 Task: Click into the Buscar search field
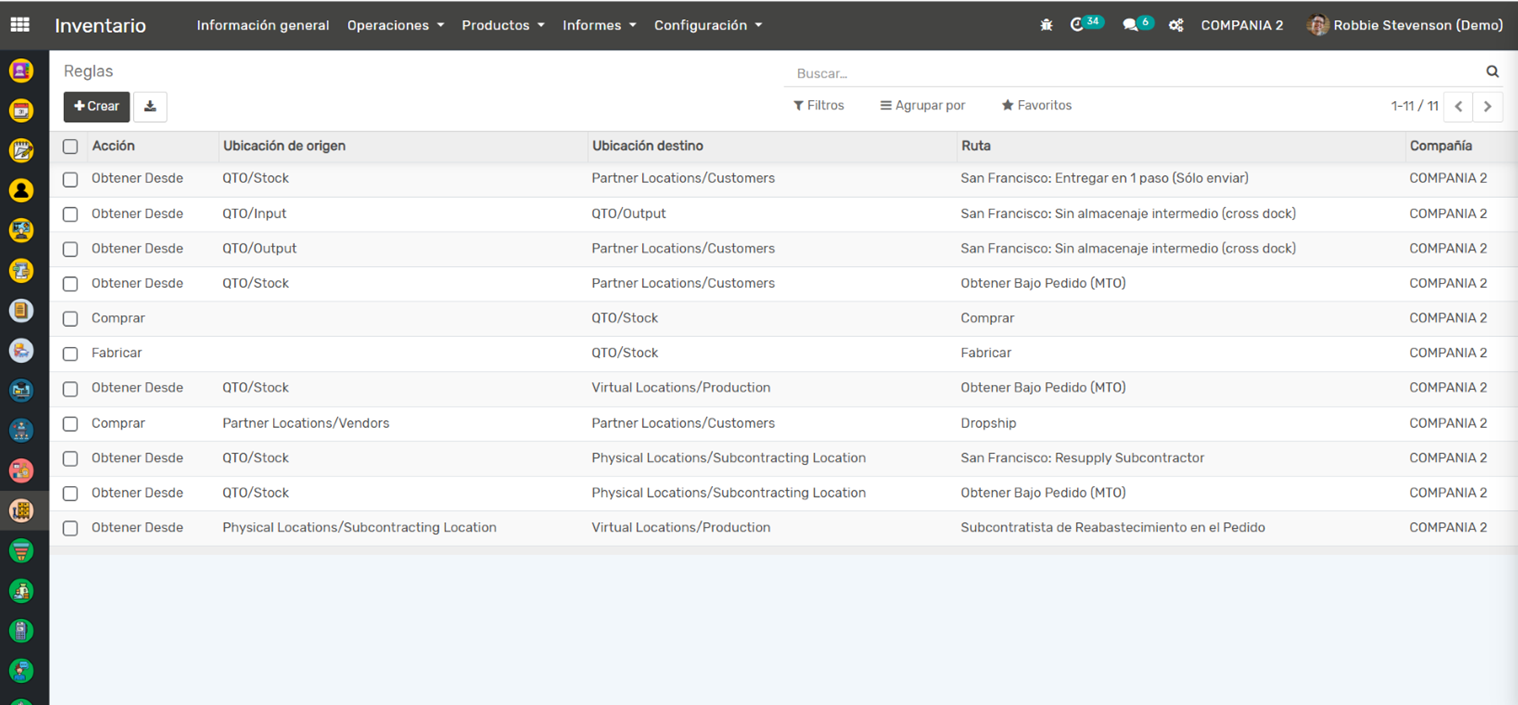tap(1130, 73)
